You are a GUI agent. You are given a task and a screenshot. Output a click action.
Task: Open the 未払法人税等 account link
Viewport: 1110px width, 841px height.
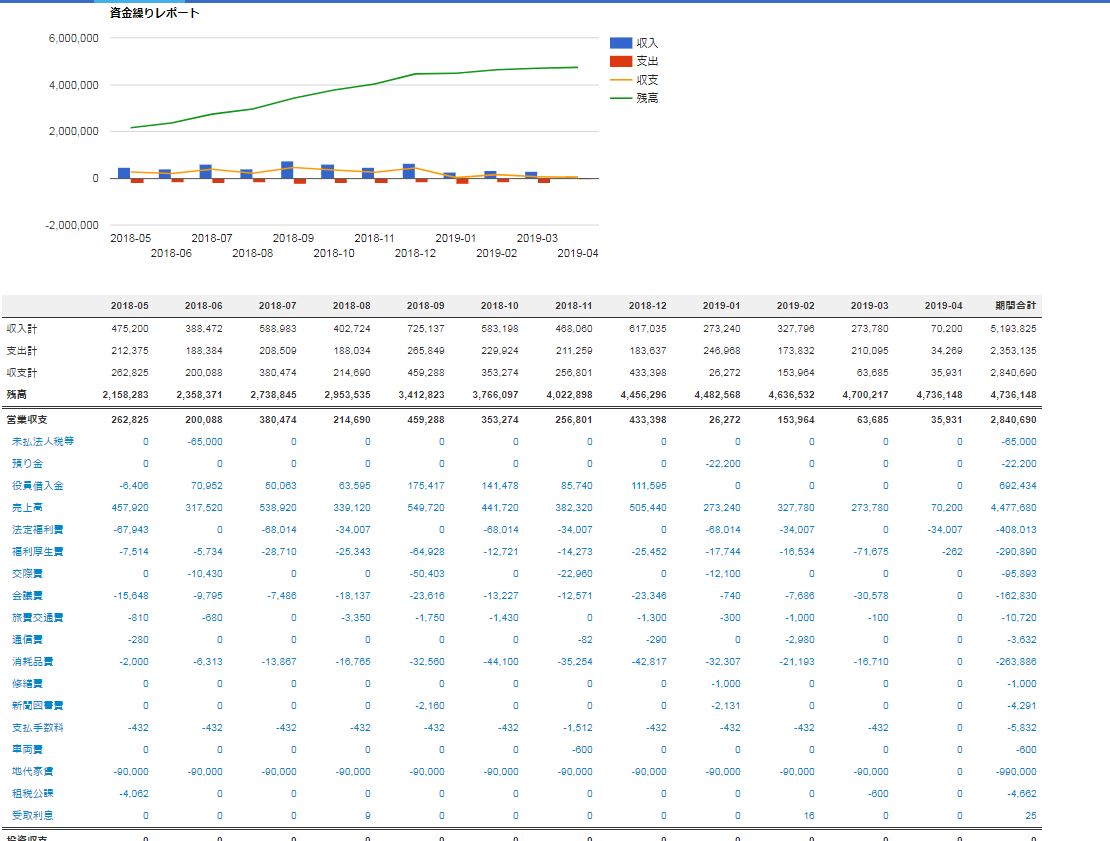coord(42,441)
